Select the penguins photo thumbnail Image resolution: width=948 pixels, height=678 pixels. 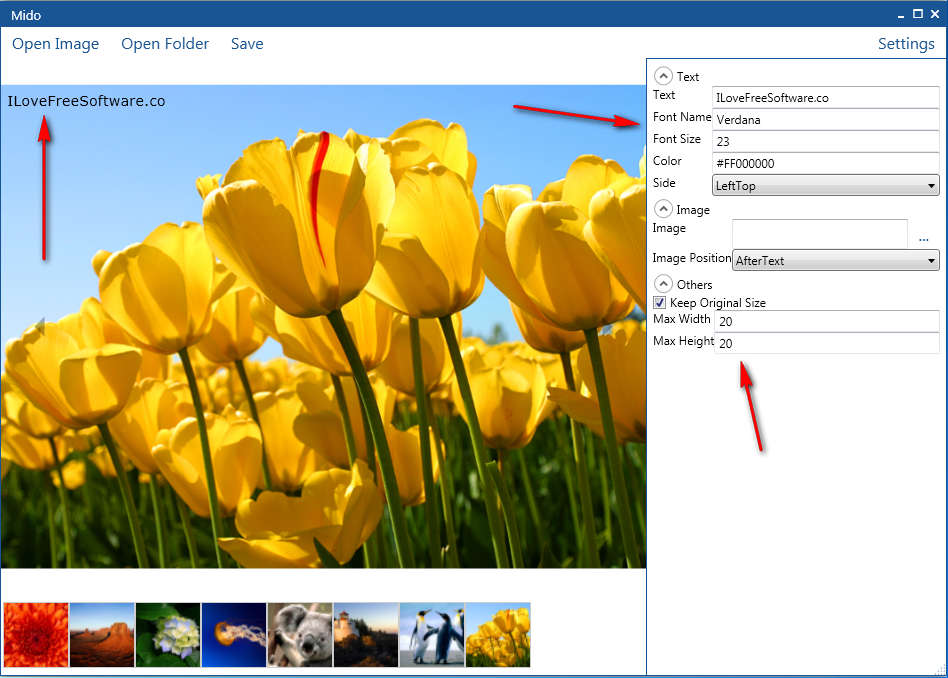point(431,634)
